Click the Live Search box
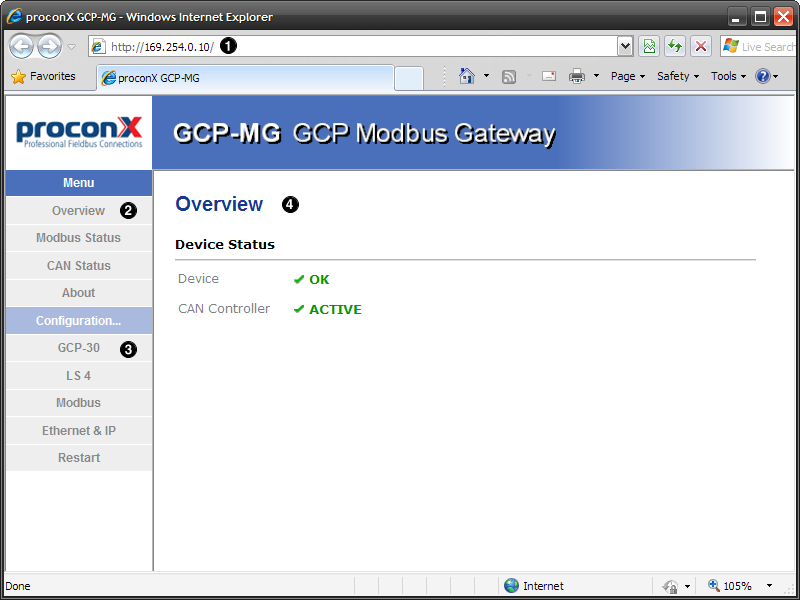 [x=759, y=46]
